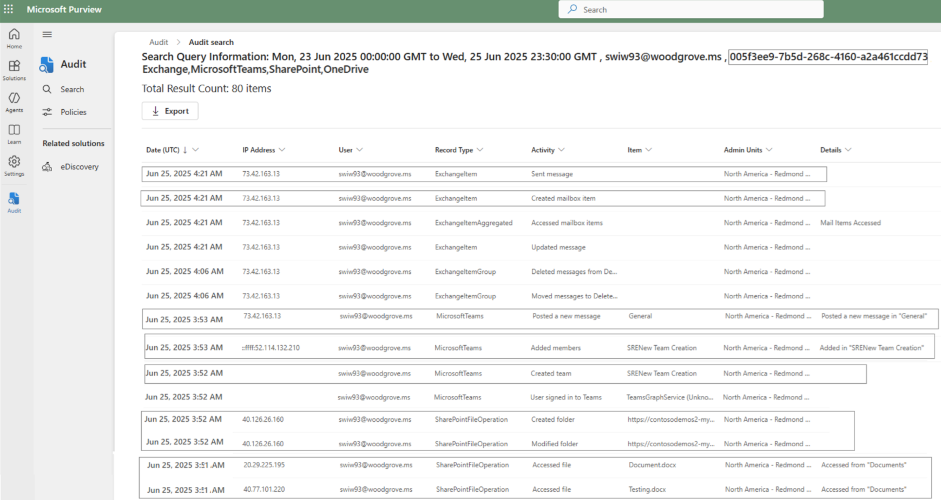The height and width of the screenshot is (500, 941).
Task: Open the Admin Units column dropdown
Action: (769, 150)
